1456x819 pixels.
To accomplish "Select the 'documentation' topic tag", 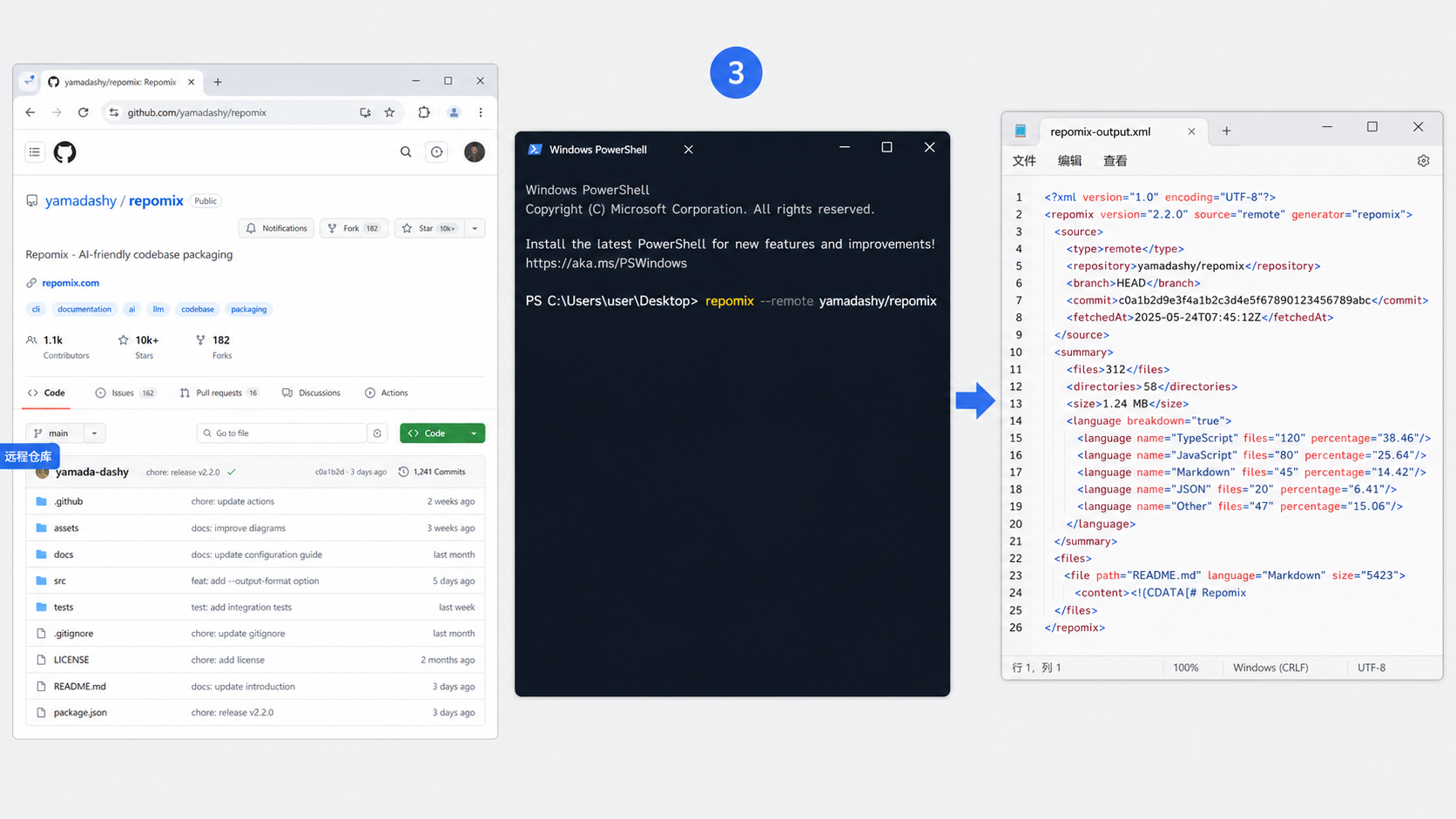I will (84, 309).
